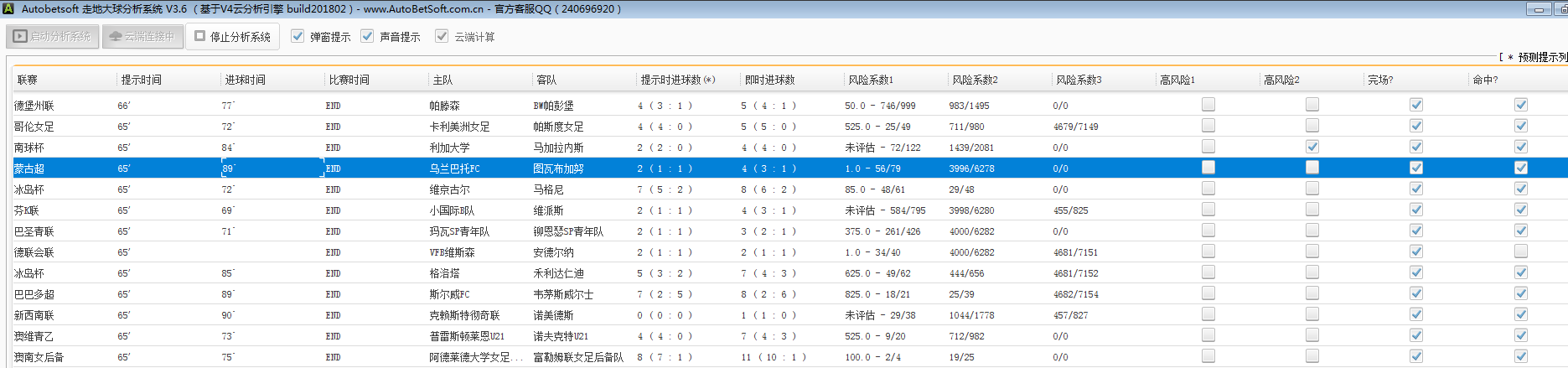This screenshot has width=1568, height=368.
Task: Check the 命中? box for 德联会联 row
Action: pyautogui.click(x=1521, y=251)
